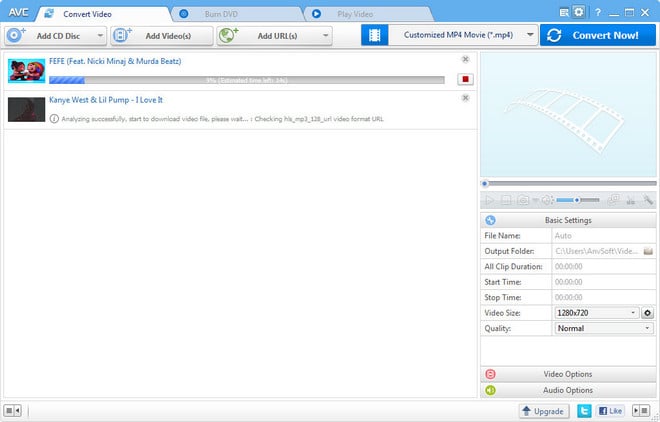Collapse the Basic Settings section
The width and height of the screenshot is (660, 422).
[568, 220]
